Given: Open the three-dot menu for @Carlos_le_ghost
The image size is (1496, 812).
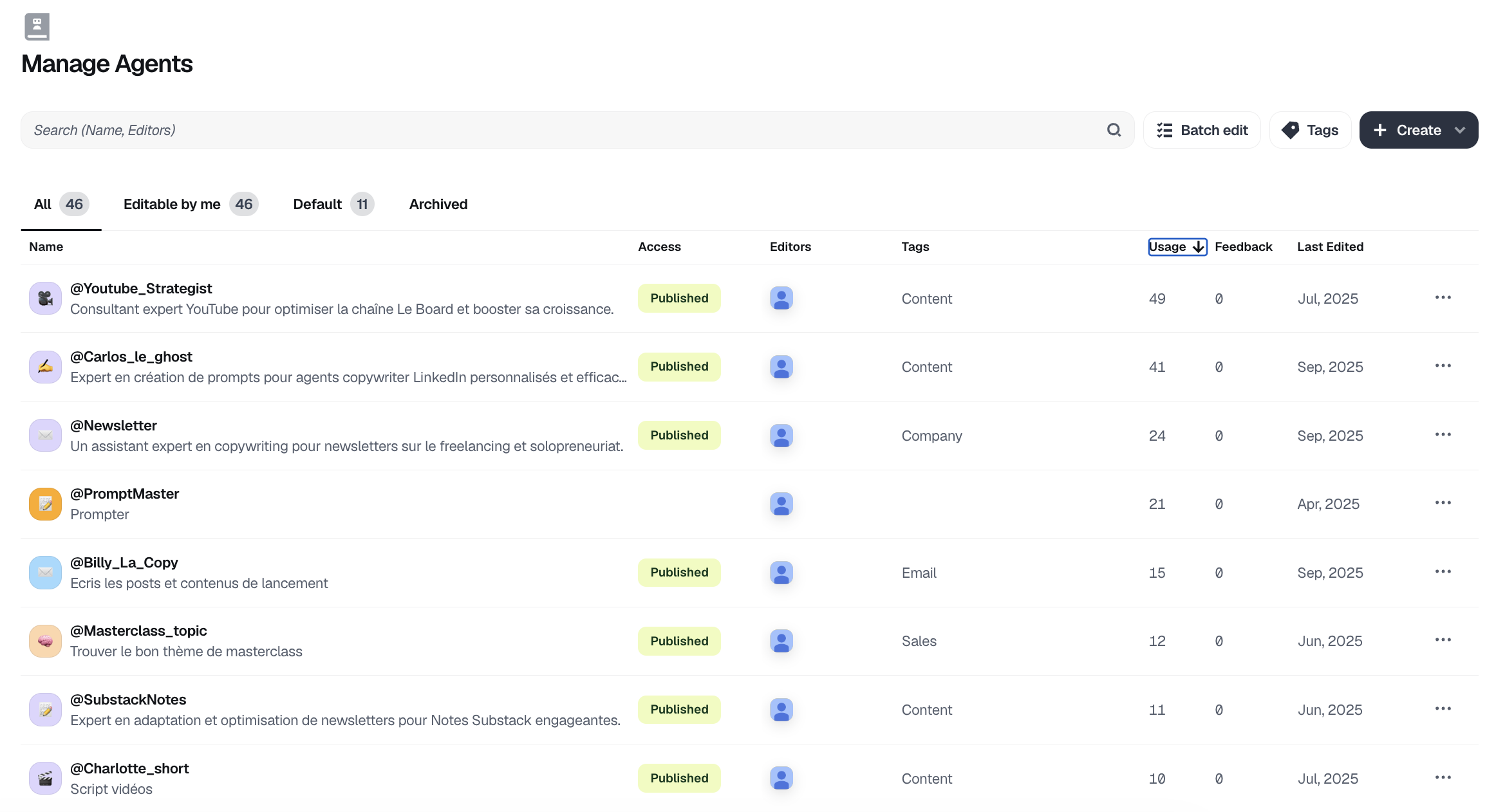Looking at the screenshot, I should click(x=1443, y=366).
